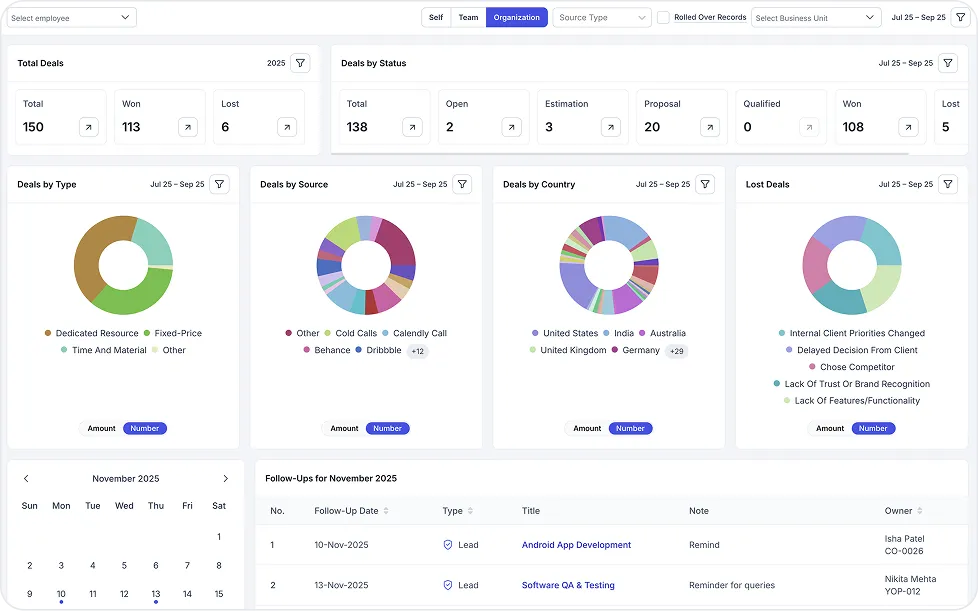This screenshot has width=978, height=611.
Task: Open the Android App Development link
Action: (576, 544)
